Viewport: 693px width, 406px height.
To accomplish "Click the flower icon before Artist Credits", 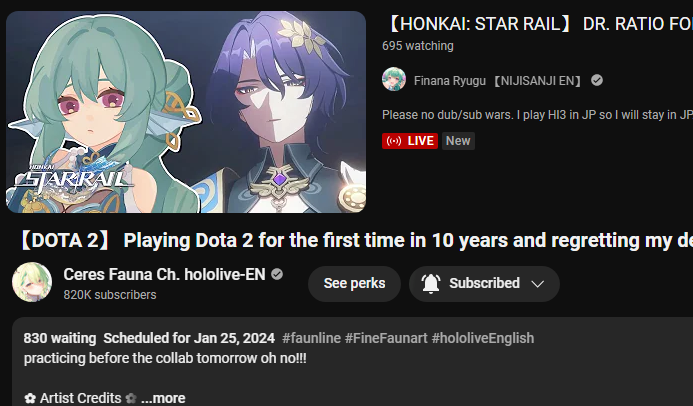I will 30,398.
